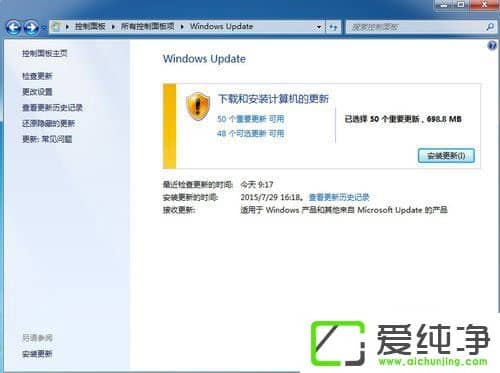Screen dimensions: 500x373
Task: Click the 今天 9:17 check time value
Action: click(x=257, y=184)
